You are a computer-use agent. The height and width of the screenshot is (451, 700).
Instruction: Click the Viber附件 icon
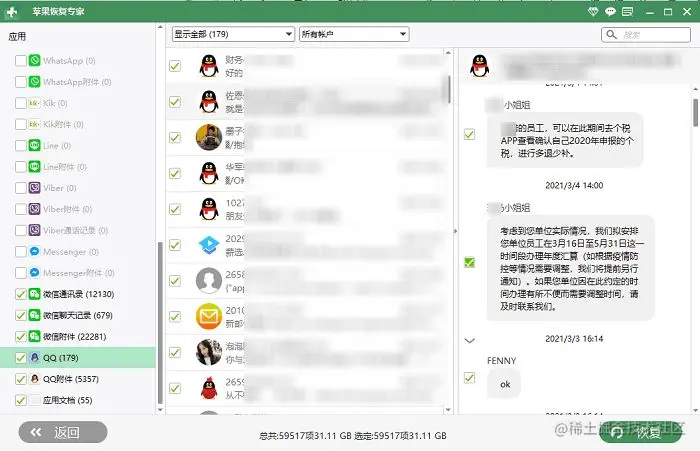34,209
